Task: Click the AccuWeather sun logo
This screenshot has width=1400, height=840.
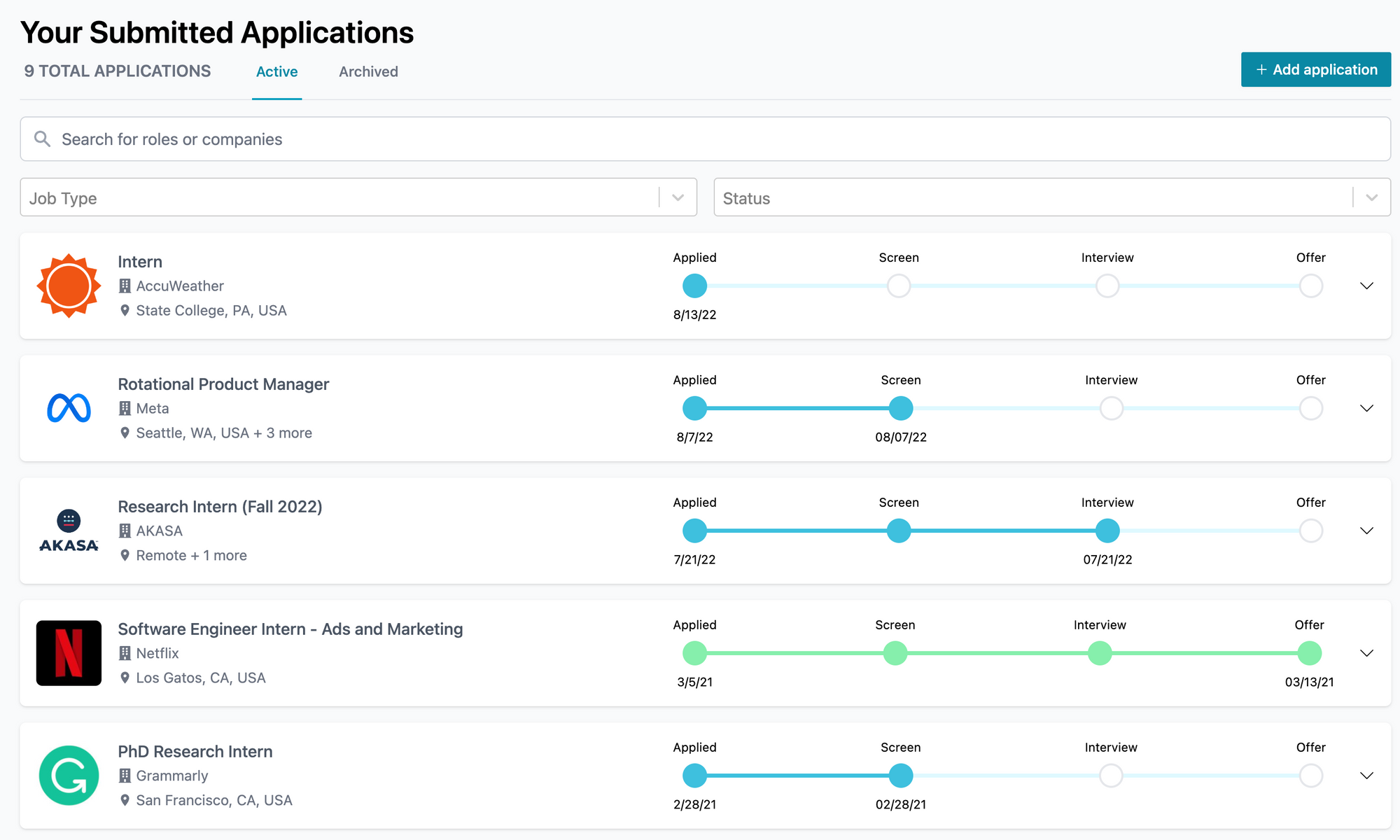Action: click(68, 286)
